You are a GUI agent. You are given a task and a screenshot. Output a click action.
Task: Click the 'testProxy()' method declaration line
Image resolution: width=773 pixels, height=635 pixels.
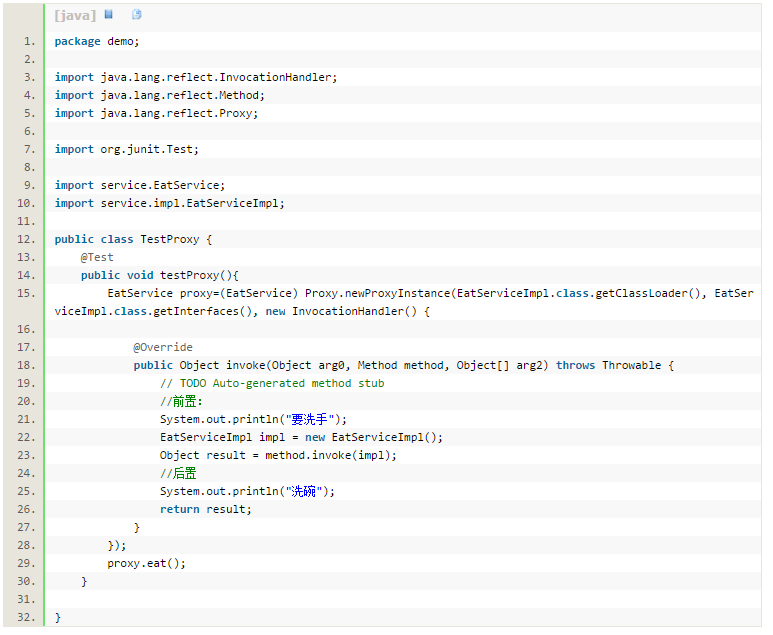pyautogui.click(x=160, y=276)
